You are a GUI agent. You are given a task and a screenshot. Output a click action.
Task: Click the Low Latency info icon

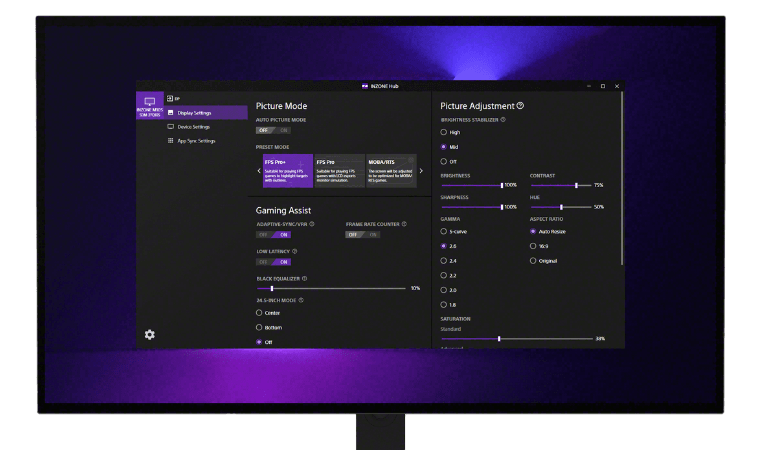tap(295, 252)
